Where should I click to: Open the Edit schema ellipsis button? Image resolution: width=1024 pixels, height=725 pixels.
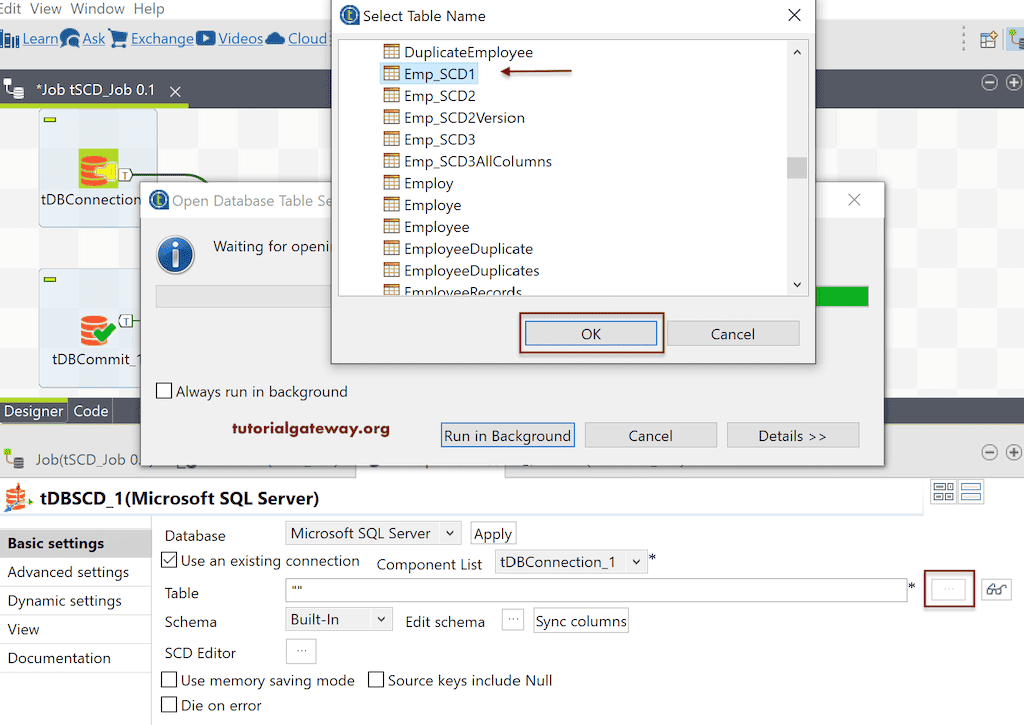click(512, 620)
